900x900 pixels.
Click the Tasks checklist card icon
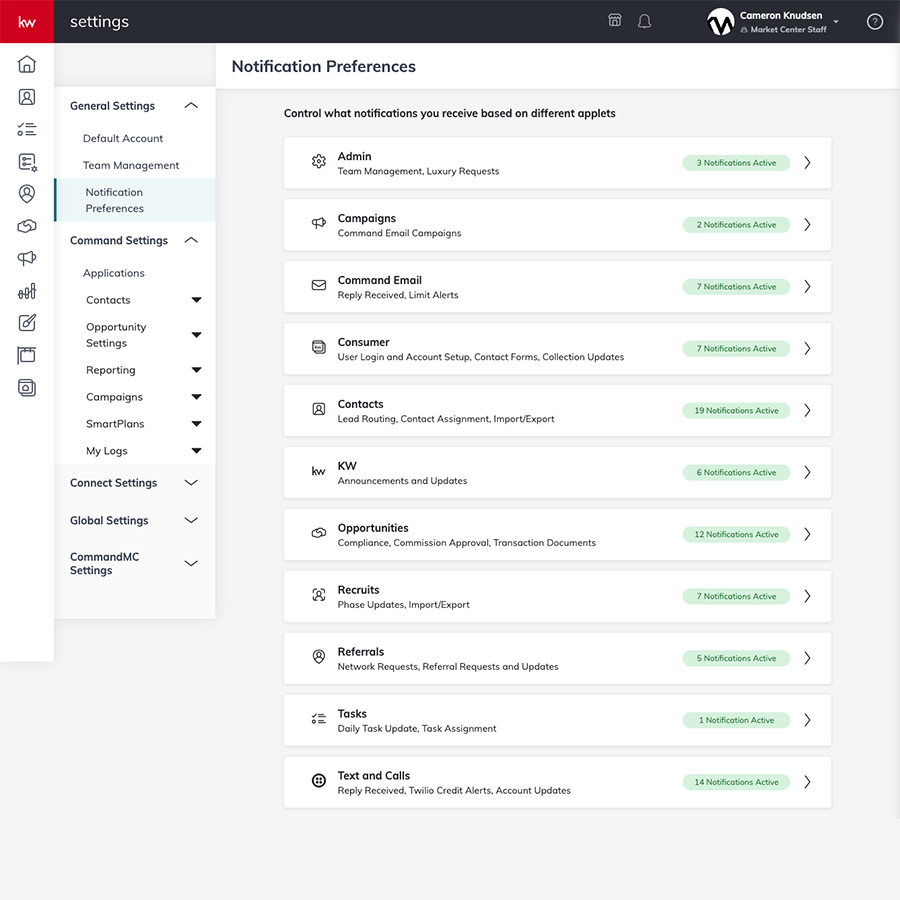coord(319,719)
